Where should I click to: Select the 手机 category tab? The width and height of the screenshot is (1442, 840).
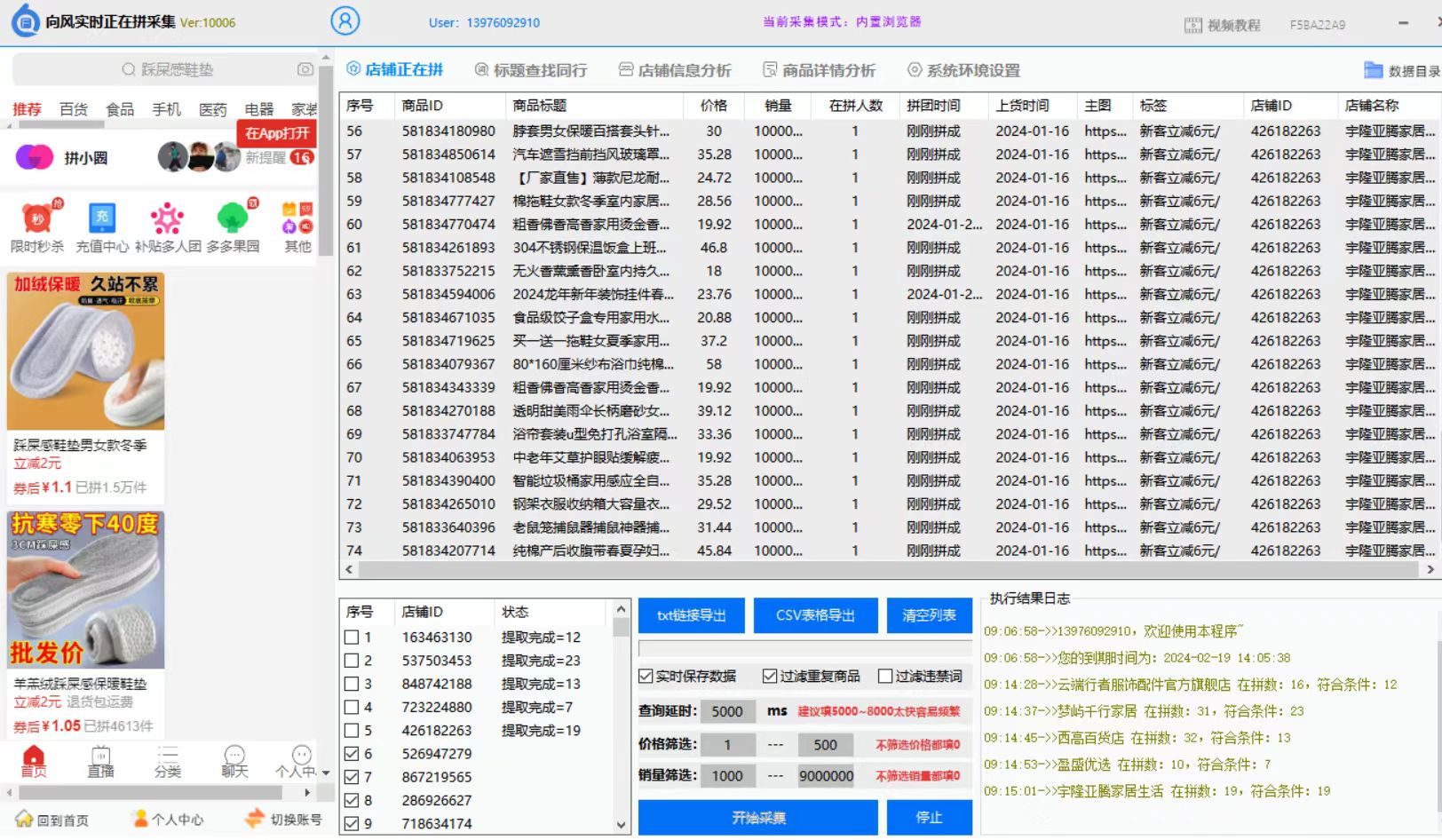166,109
